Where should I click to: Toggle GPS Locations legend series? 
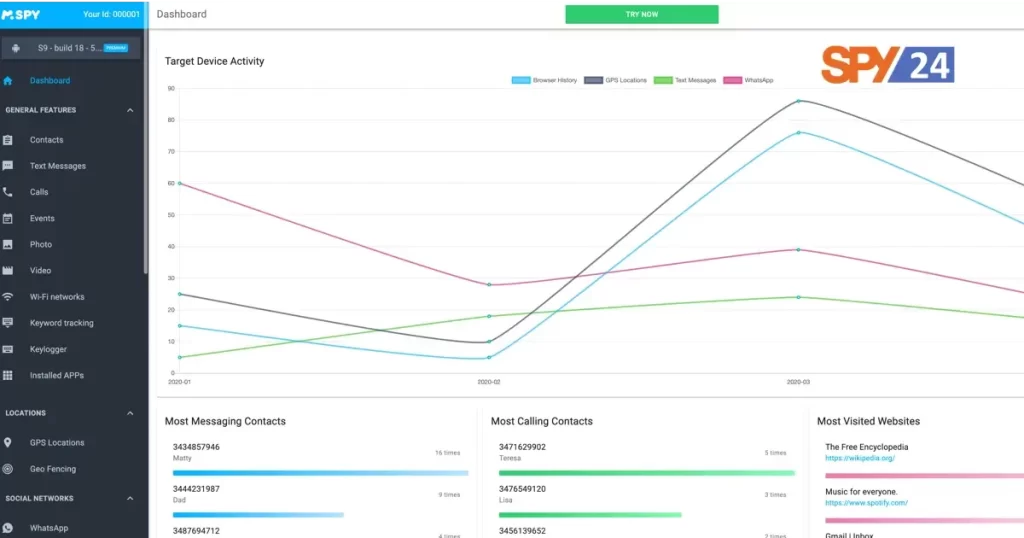[x=615, y=80]
